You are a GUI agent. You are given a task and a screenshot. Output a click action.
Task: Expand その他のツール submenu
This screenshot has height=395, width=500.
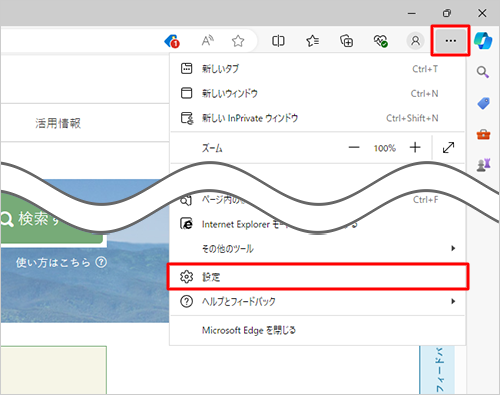[317, 248]
